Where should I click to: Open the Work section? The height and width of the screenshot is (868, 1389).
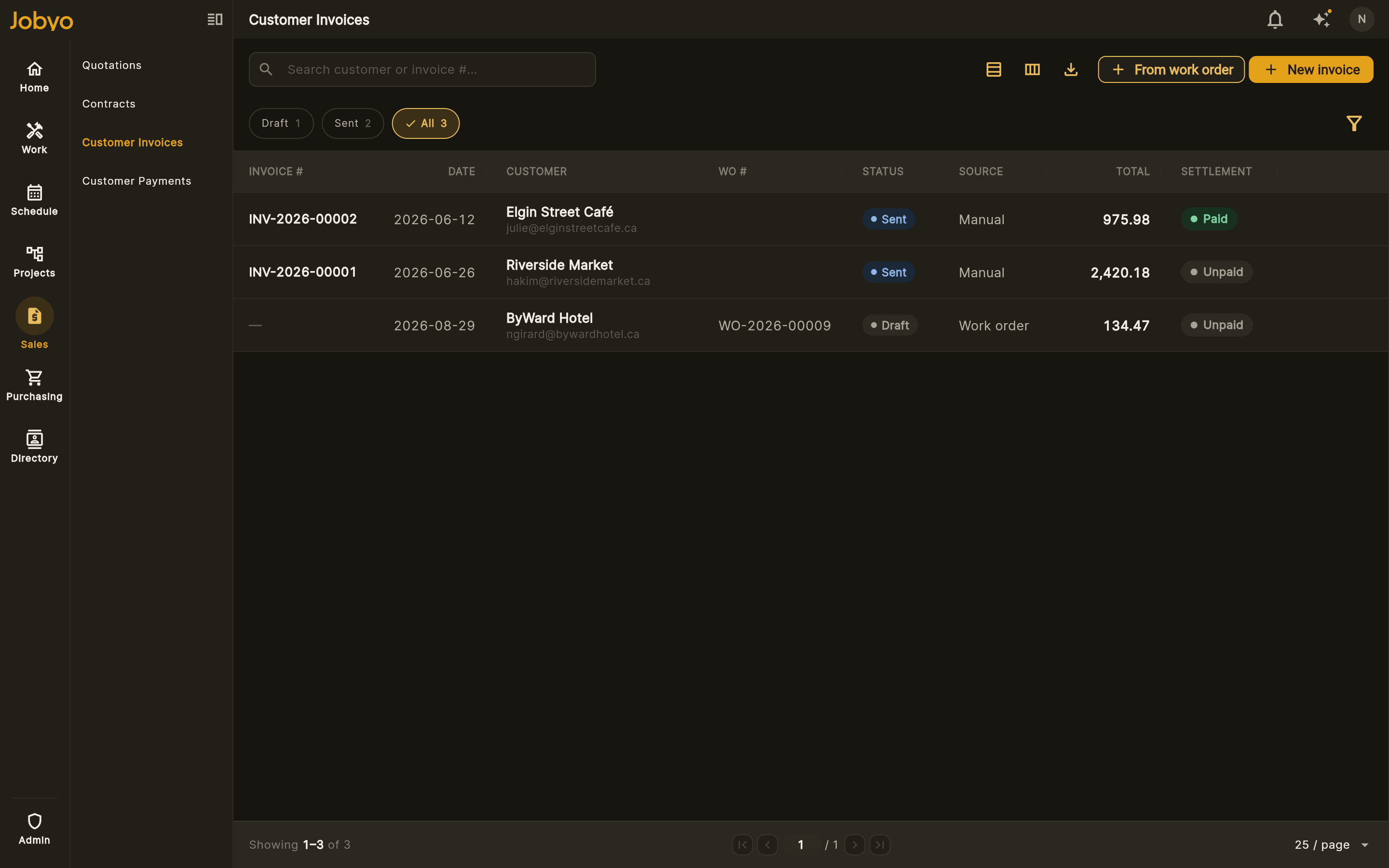[x=34, y=139]
